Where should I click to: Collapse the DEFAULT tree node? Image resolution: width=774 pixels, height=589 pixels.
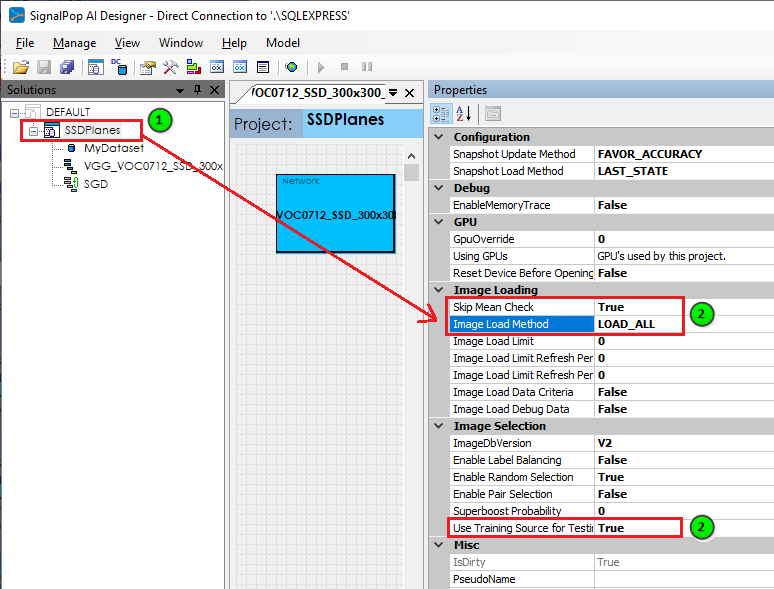click(14, 113)
